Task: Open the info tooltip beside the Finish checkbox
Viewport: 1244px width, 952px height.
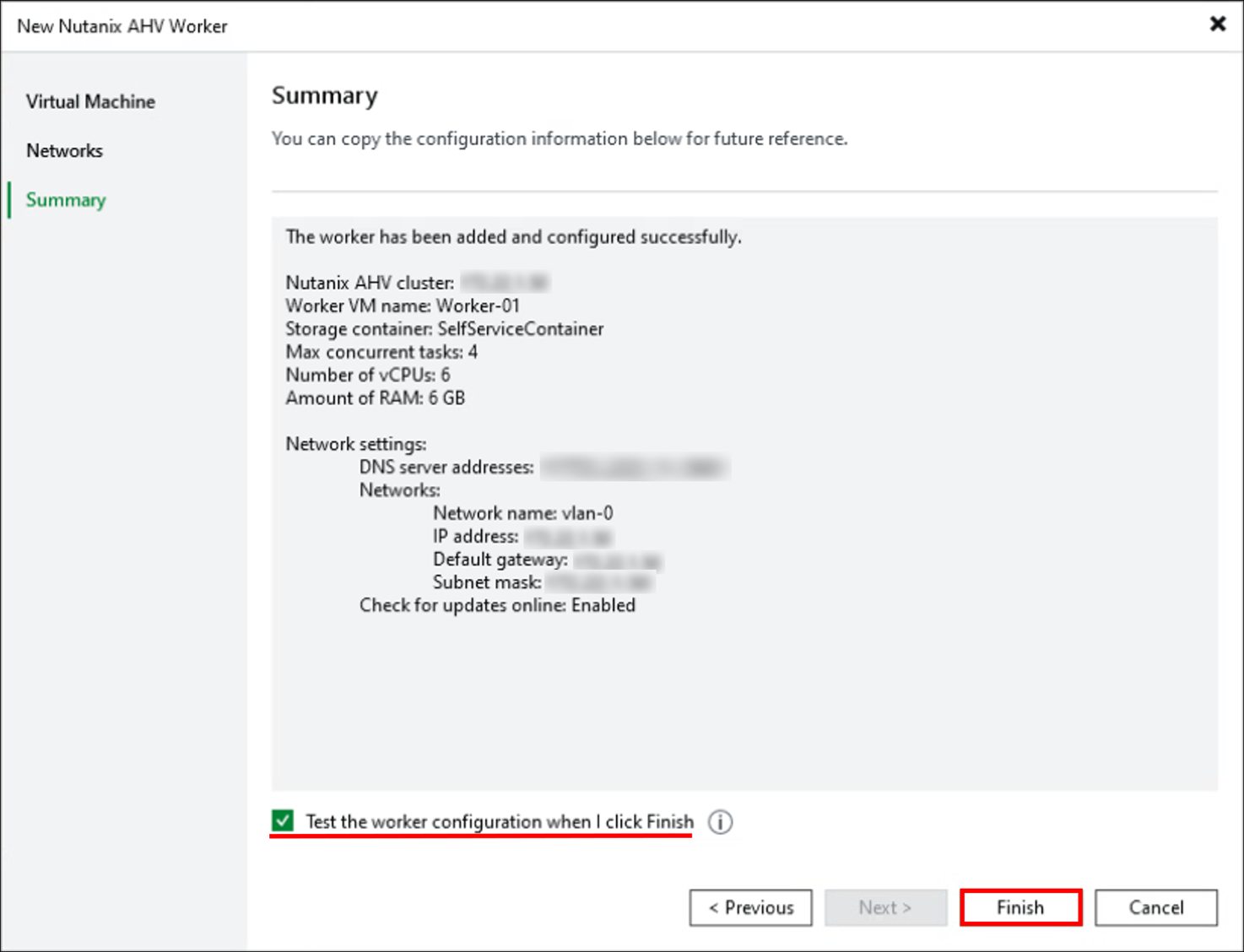Action: (719, 822)
